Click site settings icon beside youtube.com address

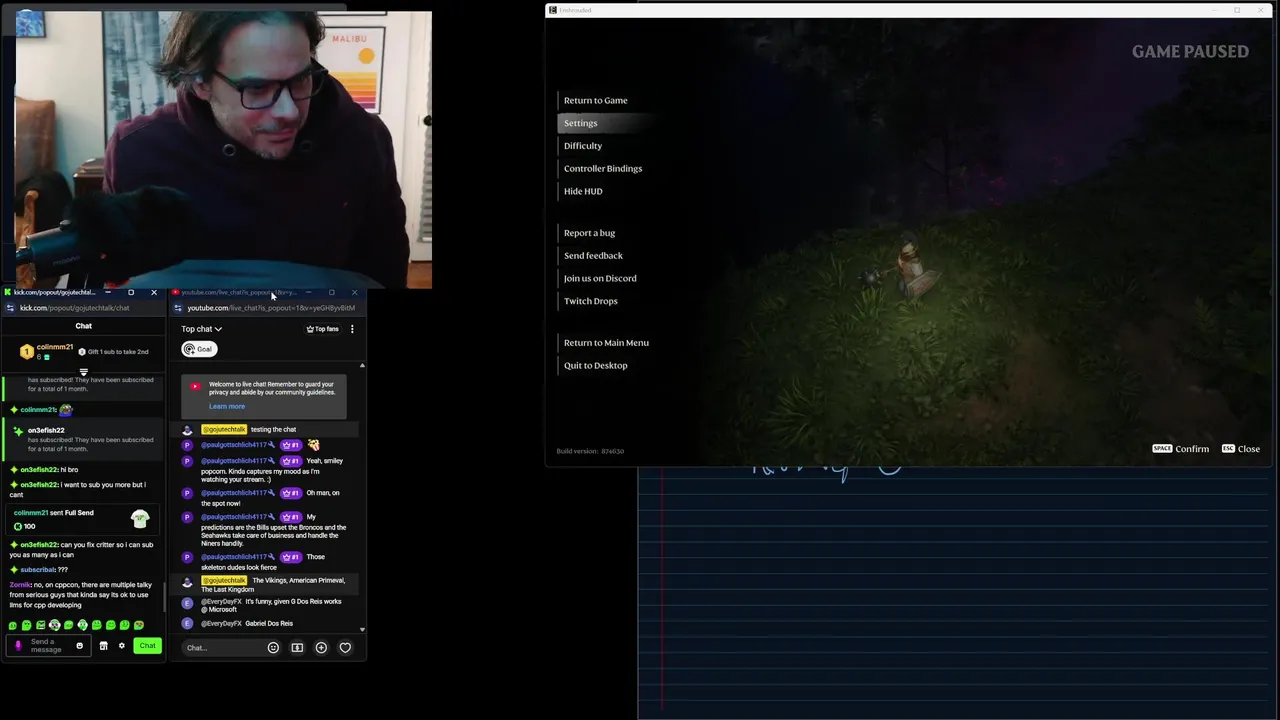point(178,308)
